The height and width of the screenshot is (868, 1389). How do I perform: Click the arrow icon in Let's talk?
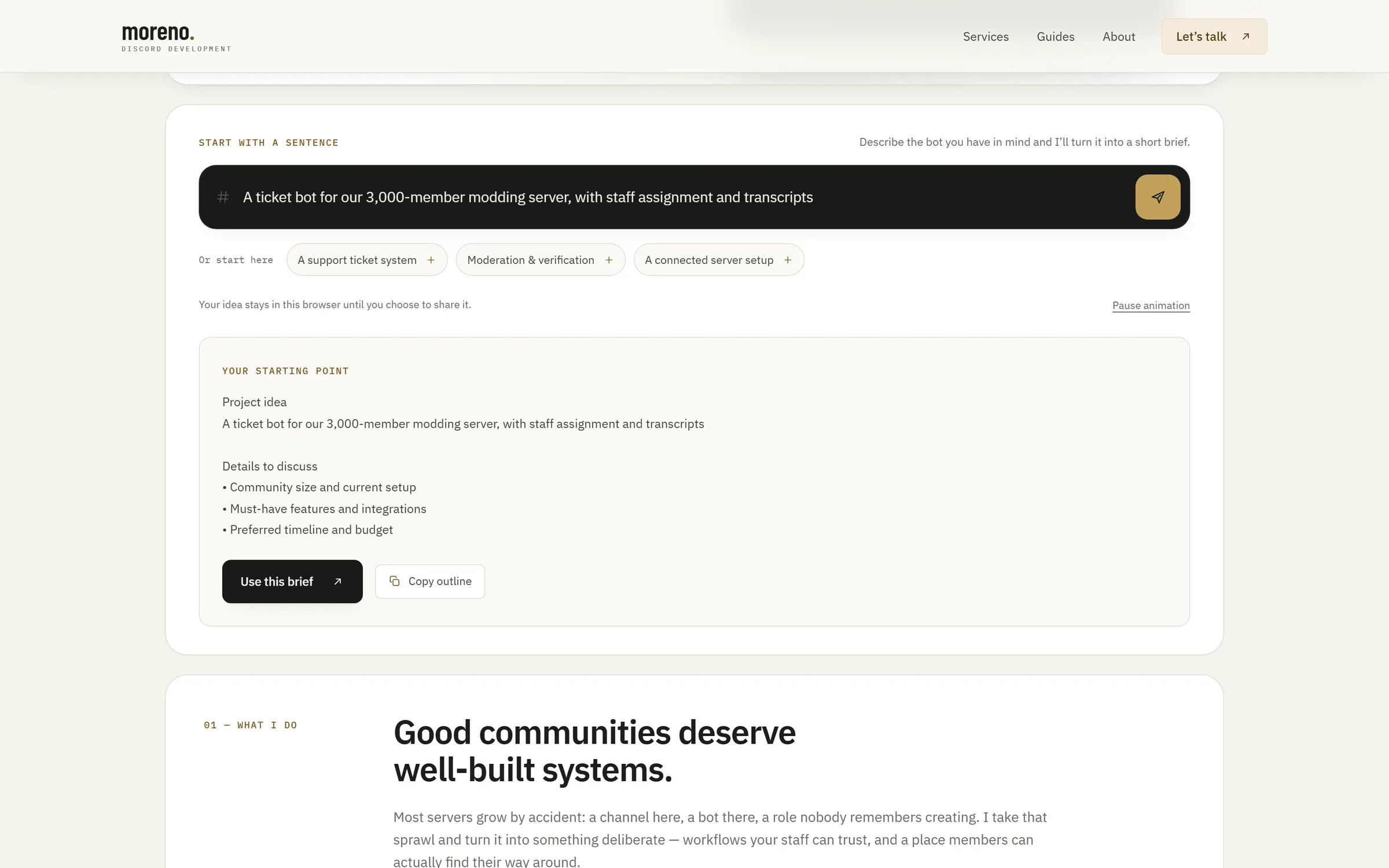1245,36
